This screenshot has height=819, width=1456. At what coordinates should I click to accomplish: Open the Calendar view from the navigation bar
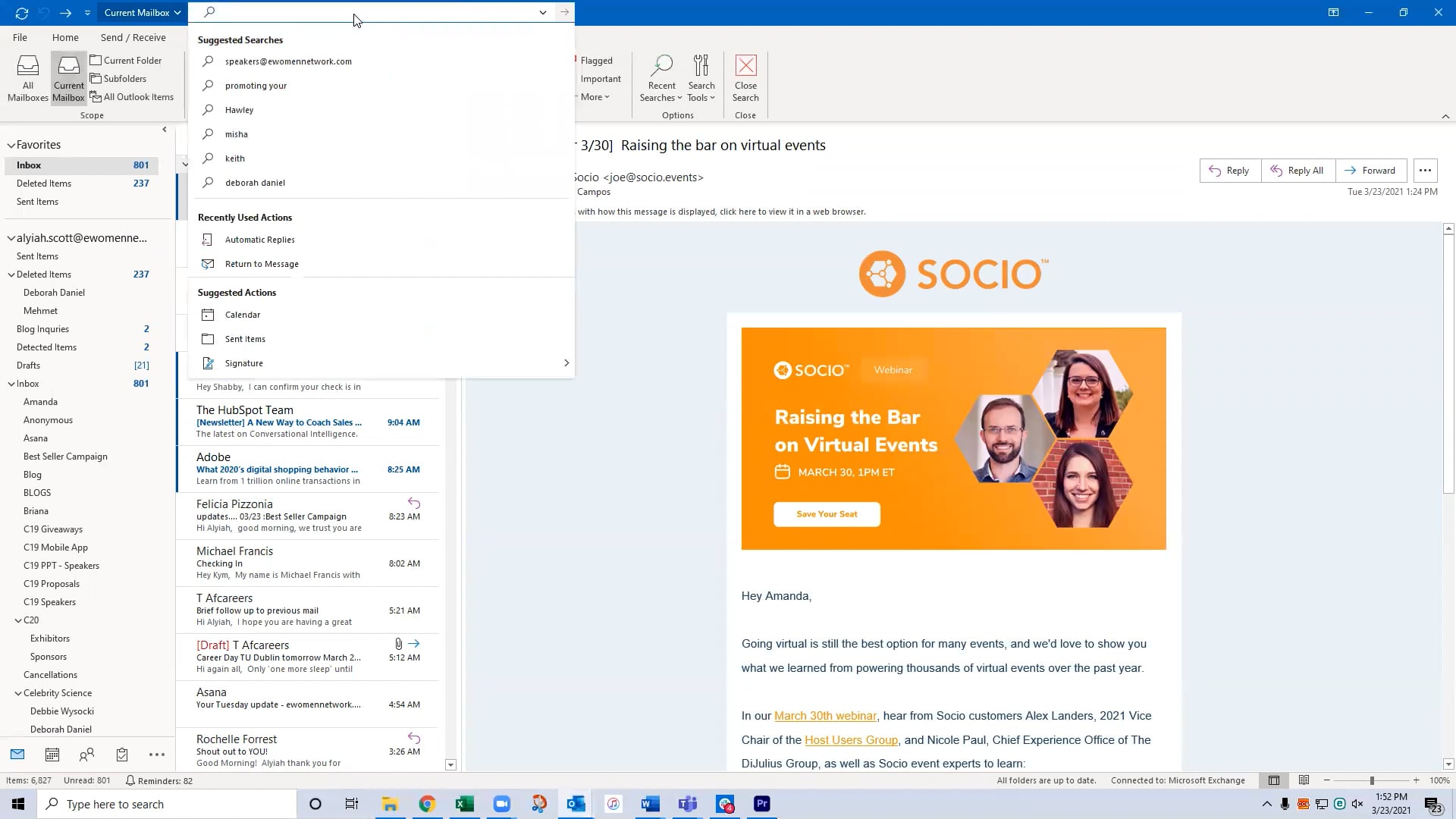click(52, 754)
